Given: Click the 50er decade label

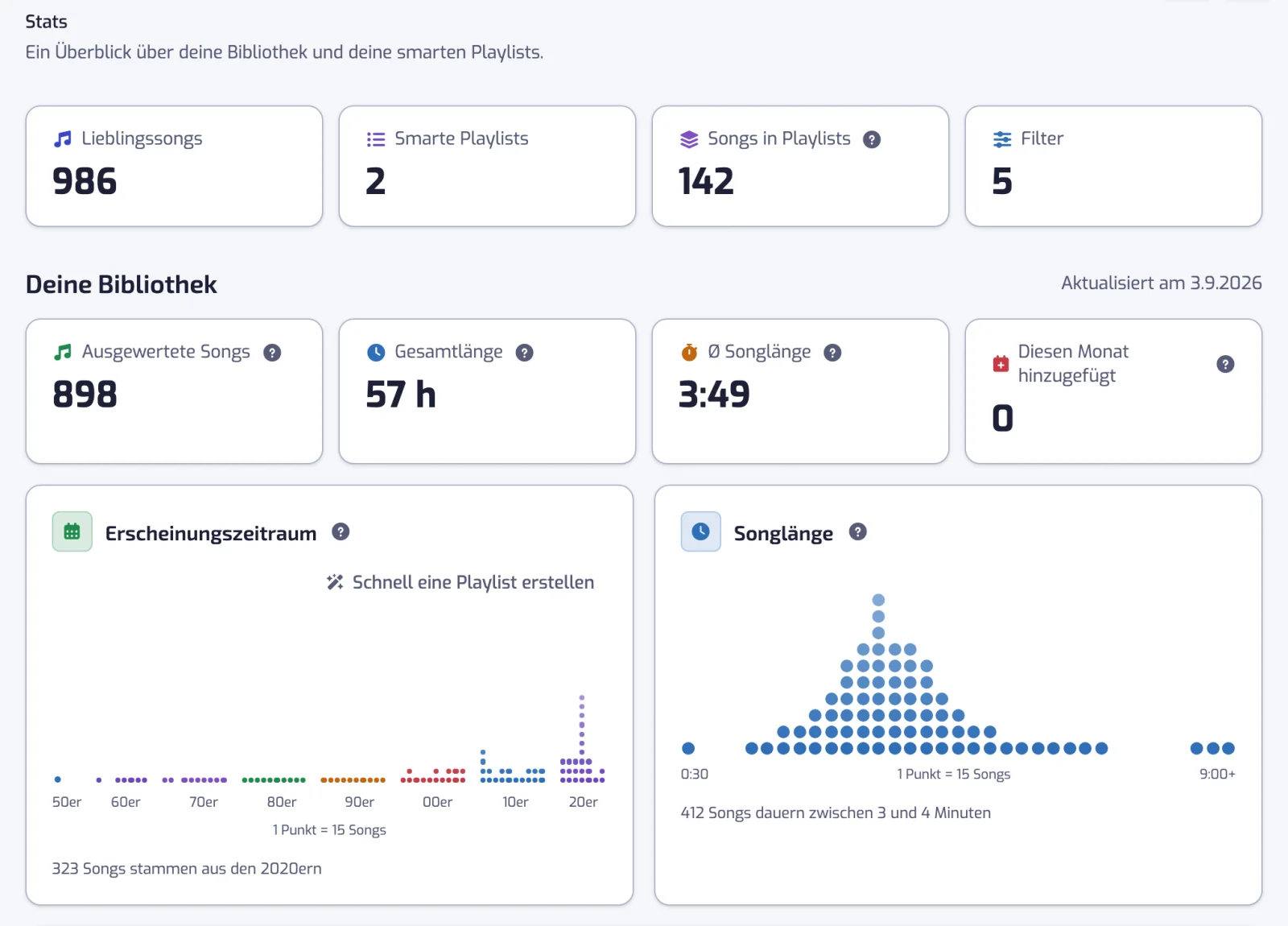Looking at the screenshot, I should 67,802.
